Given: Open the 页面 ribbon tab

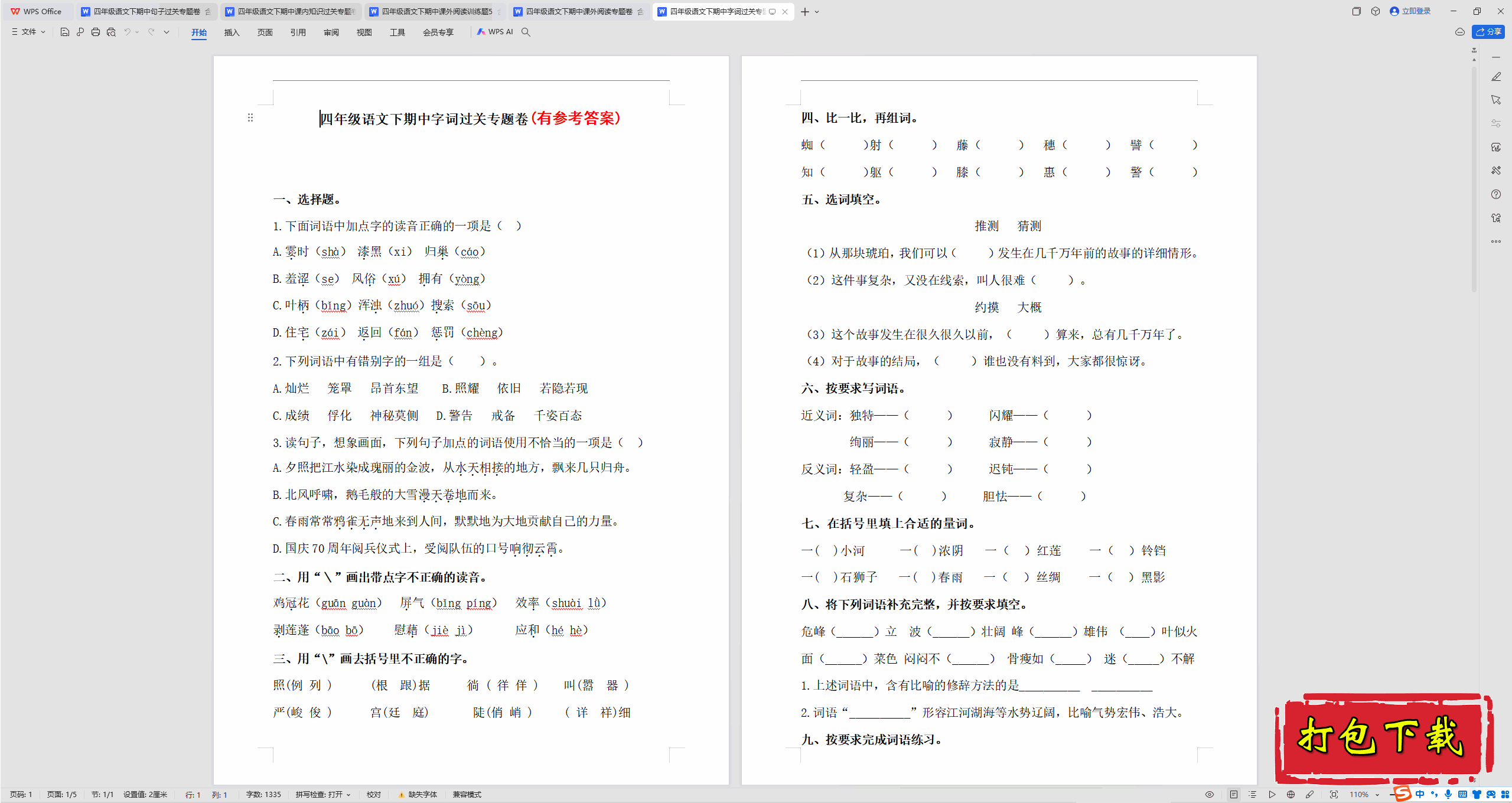Looking at the screenshot, I should (x=265, y=32).
